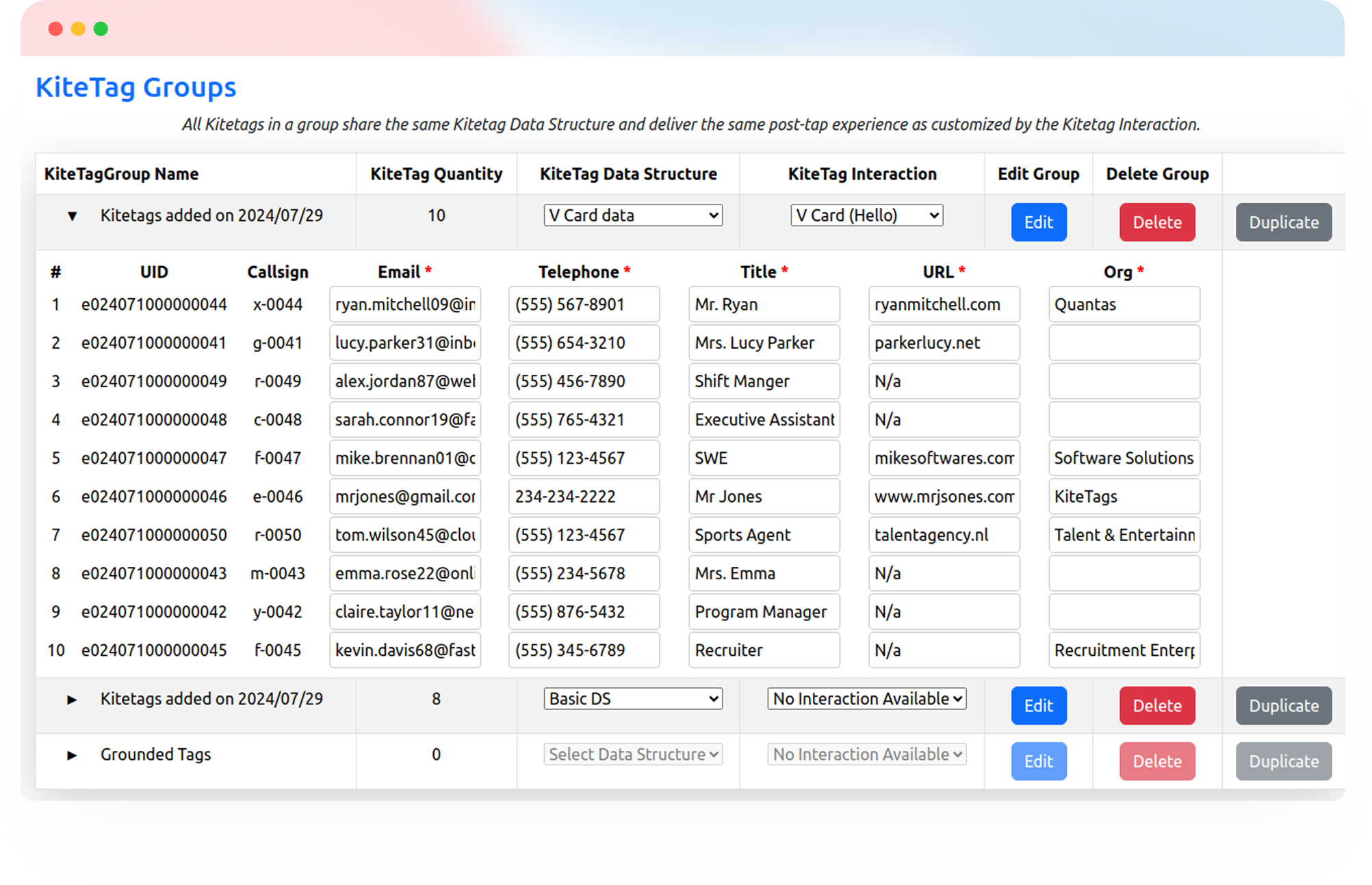Viewport: 1372px width, 885px height.
Task: Open the Basic DS dropdown
Action: (632, 699)
